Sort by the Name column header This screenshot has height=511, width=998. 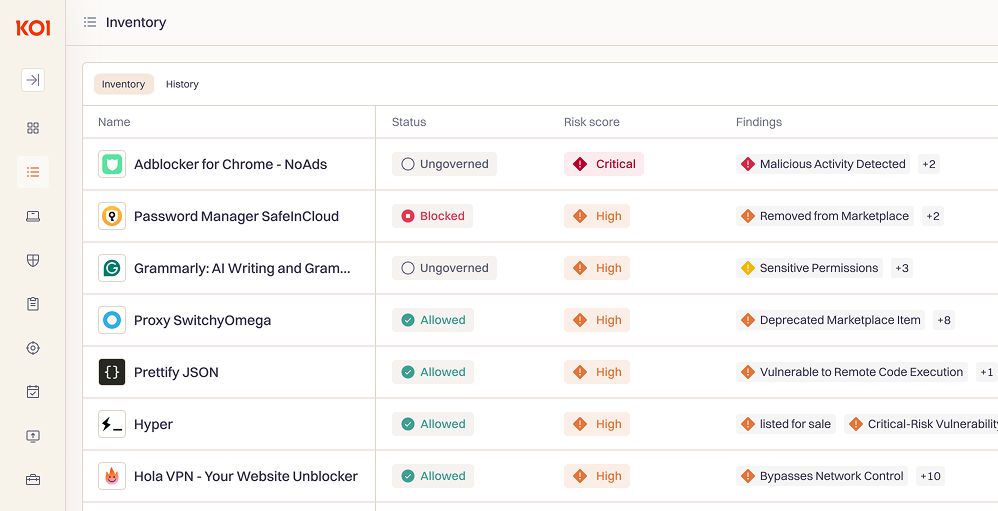[x=114, y=122]
